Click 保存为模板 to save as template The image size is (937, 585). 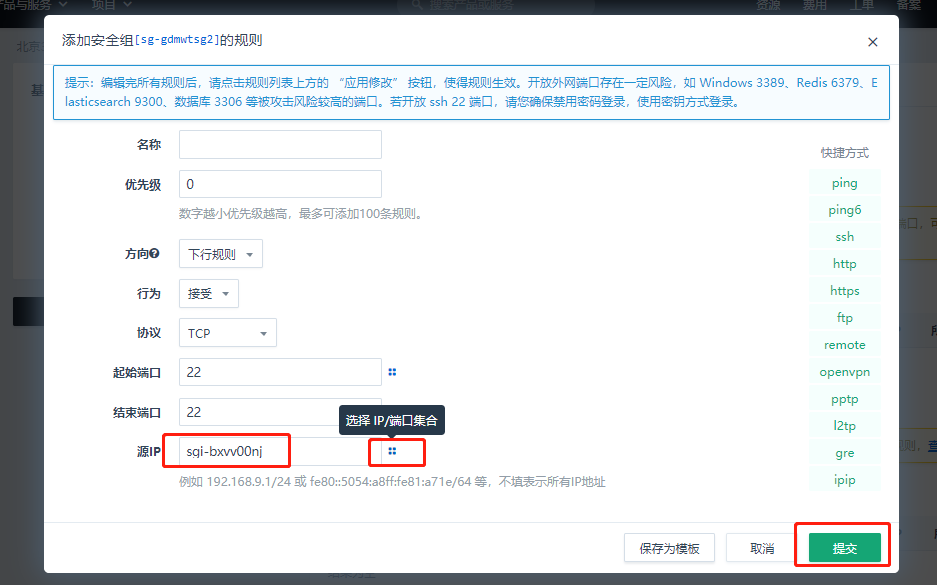pyautogui.click(x=669, y=548)
